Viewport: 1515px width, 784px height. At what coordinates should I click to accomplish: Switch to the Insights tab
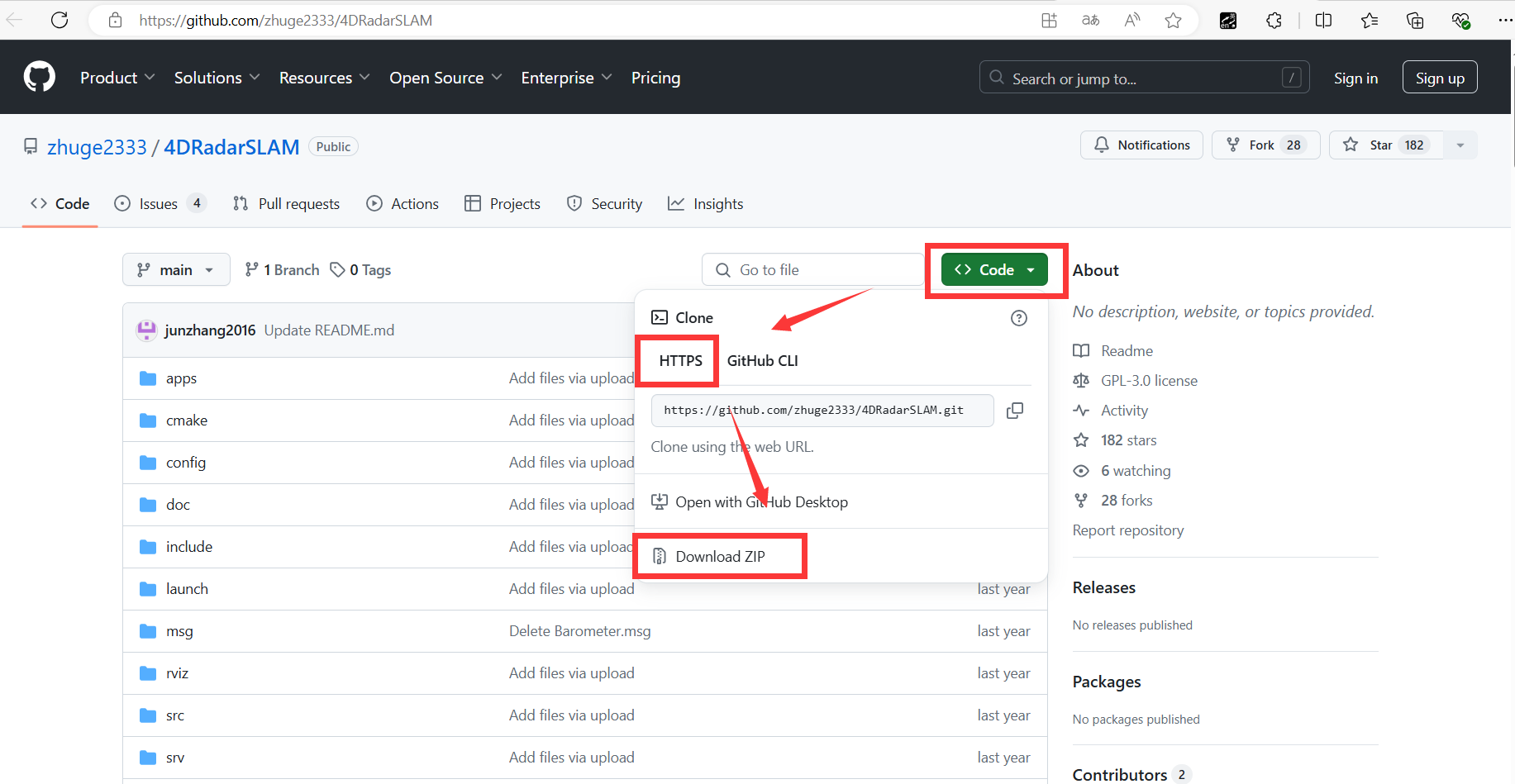pyautogui.click(x=706, y=204)
